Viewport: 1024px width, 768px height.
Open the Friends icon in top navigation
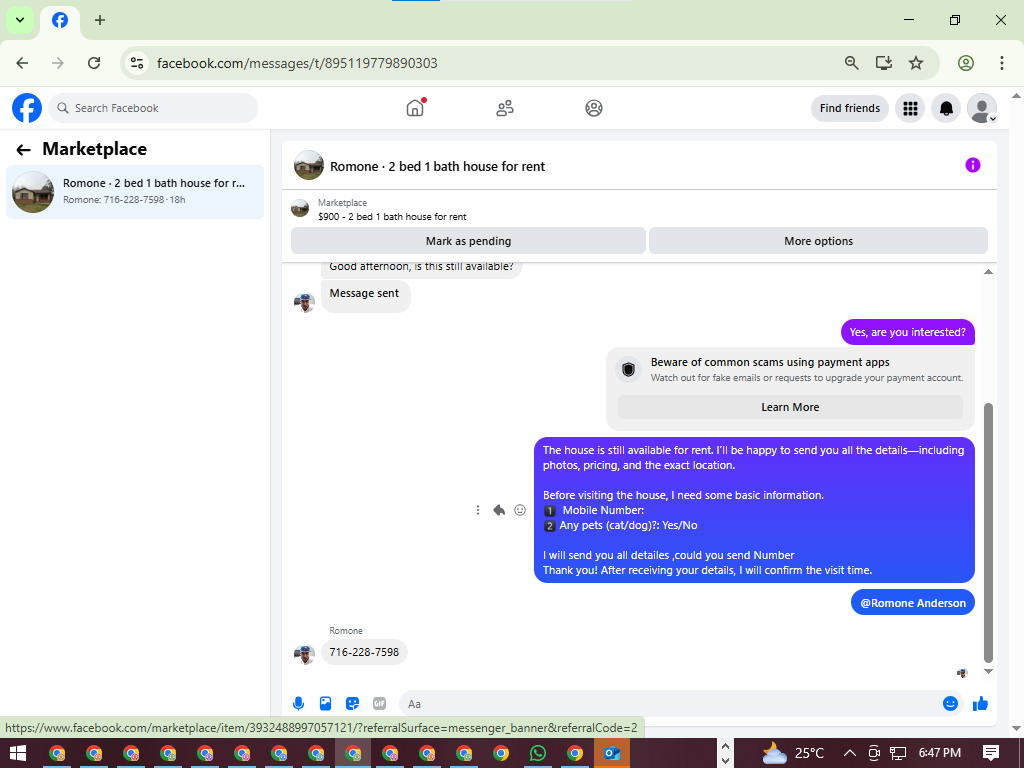tap(505, 108)
